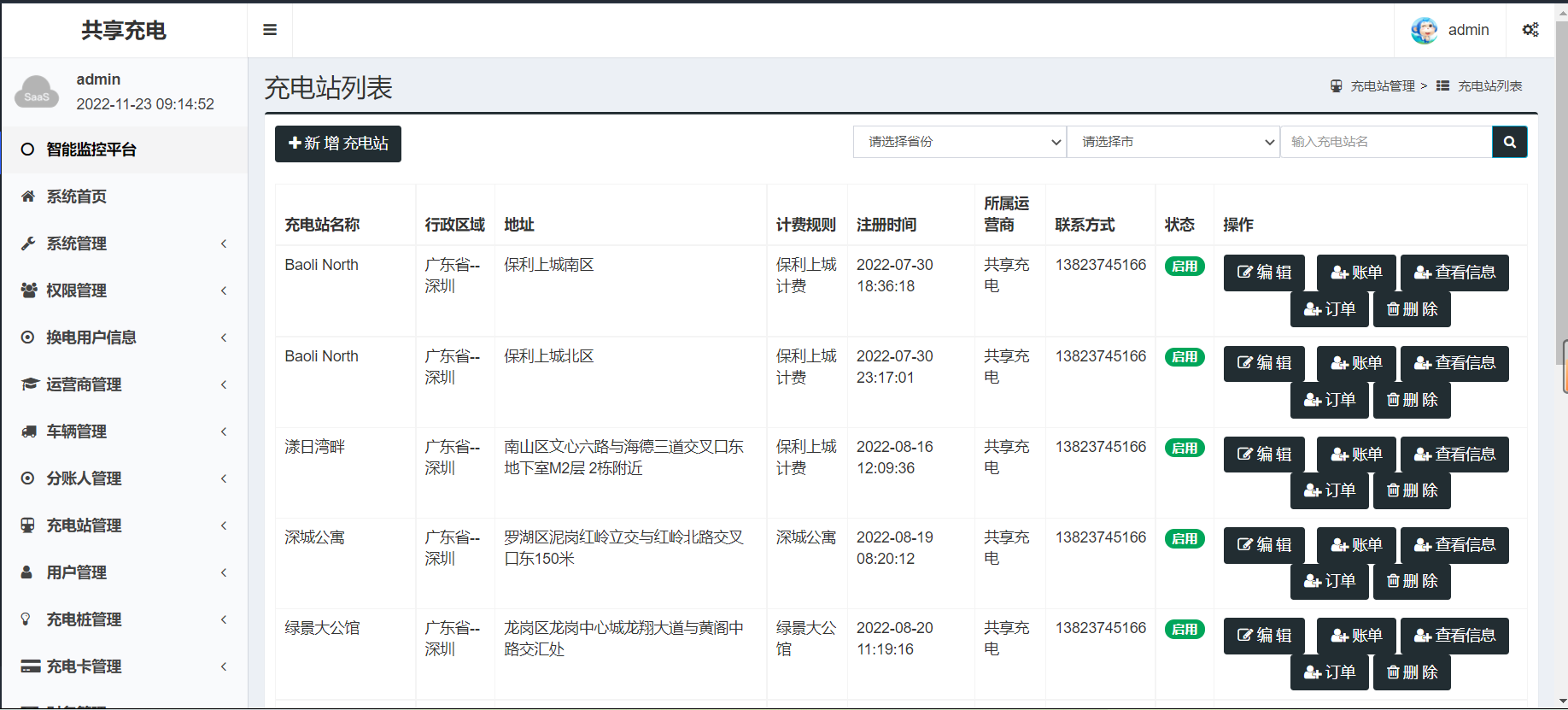Open the 请选择省份 province dropdown
Screen dimensions: 1568x710
point(960,142)
